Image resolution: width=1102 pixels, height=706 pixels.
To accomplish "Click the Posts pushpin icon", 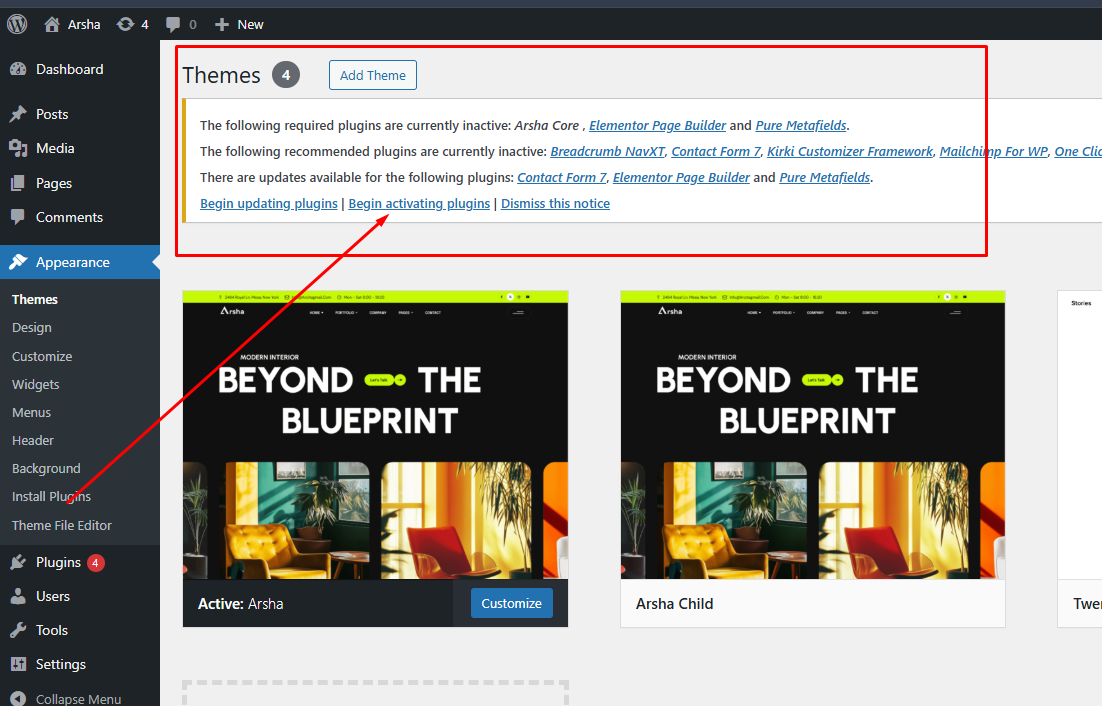I will pos(18,114).
